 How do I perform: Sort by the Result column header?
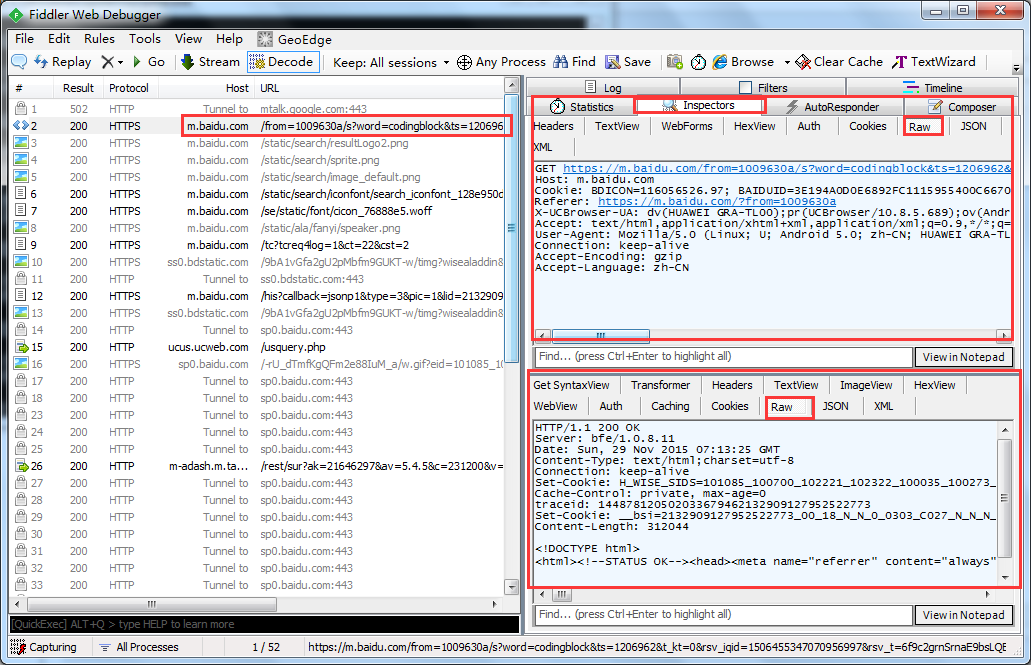[78, 87]
